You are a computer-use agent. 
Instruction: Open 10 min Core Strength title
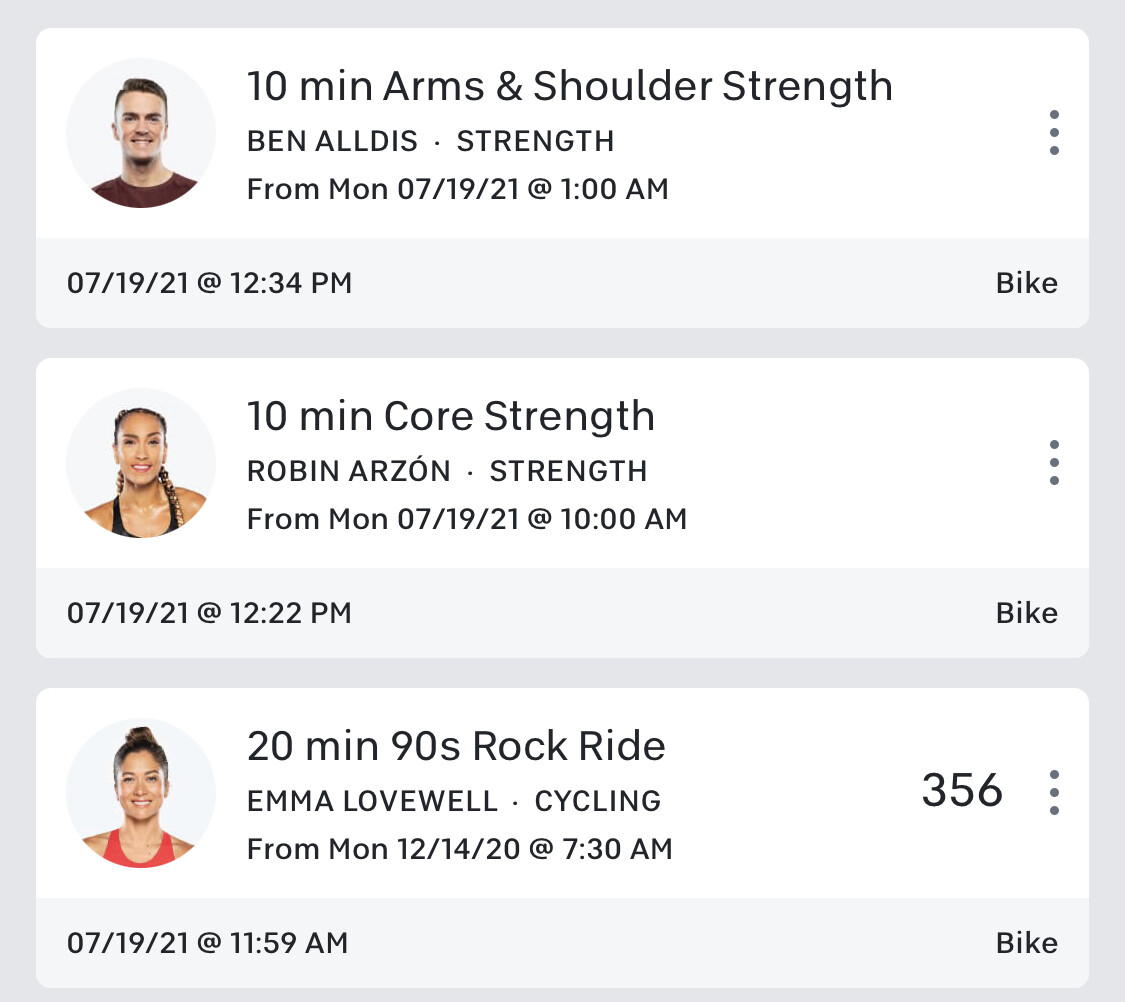pos(451,417)
